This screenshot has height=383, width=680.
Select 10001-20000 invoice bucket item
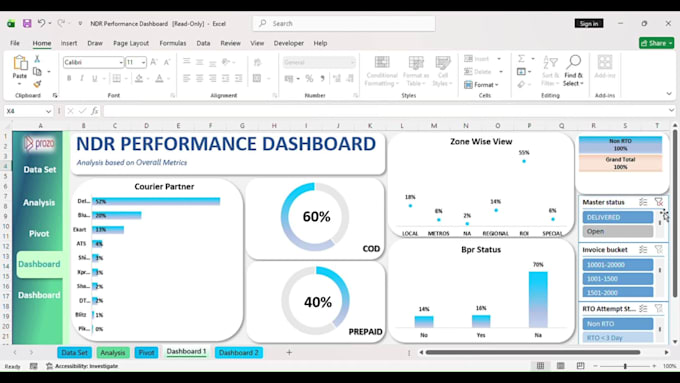[x=618, y=265]
